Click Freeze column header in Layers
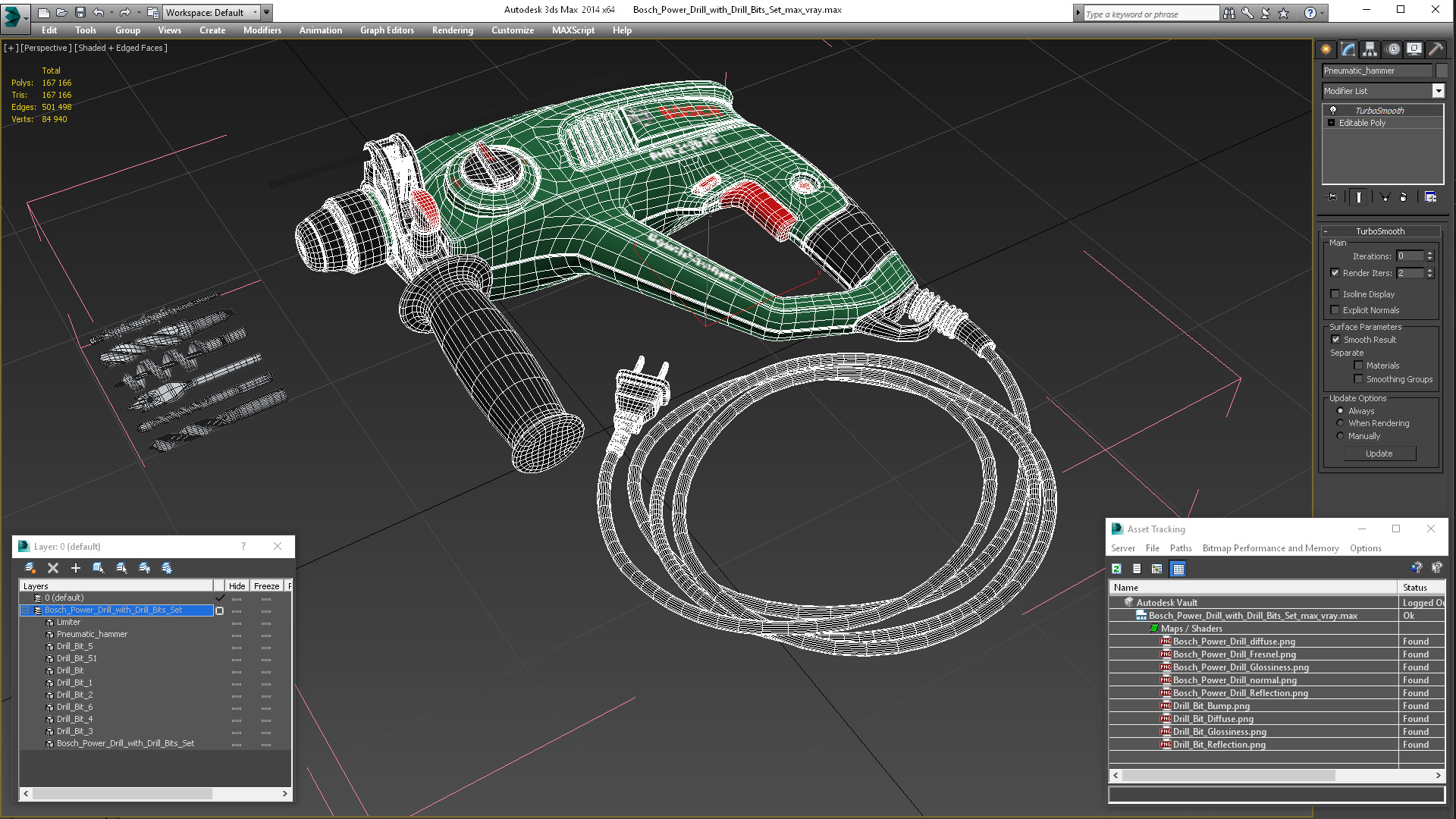Viewport: 1456px width, 819px height. [x=266, y=586]
